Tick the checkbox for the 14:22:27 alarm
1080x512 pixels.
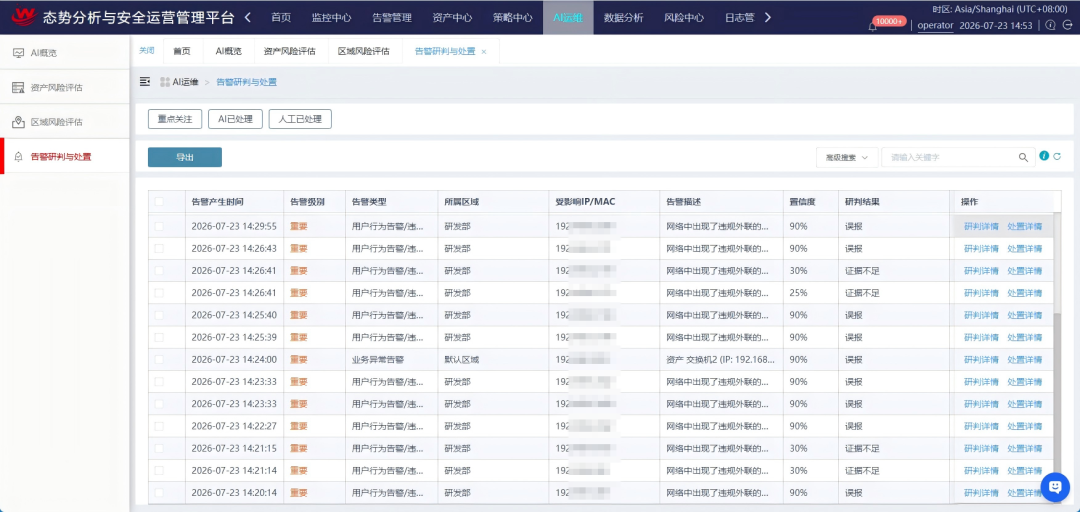[159, 426]
